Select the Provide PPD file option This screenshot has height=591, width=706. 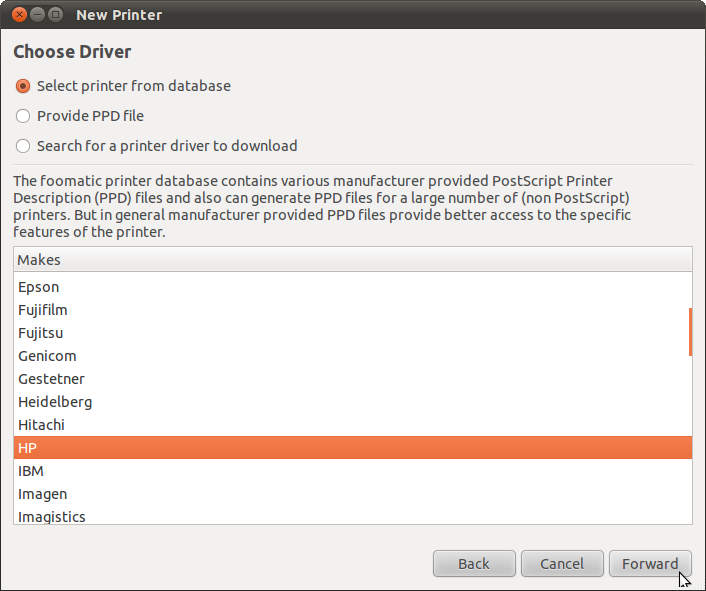[23, 116]
